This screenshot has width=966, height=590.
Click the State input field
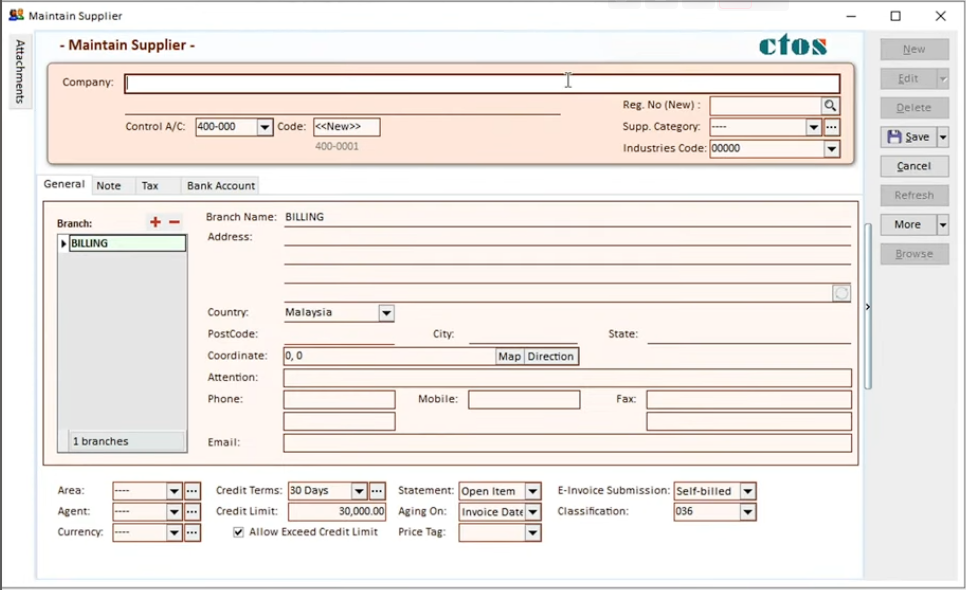tap(749, 335)
